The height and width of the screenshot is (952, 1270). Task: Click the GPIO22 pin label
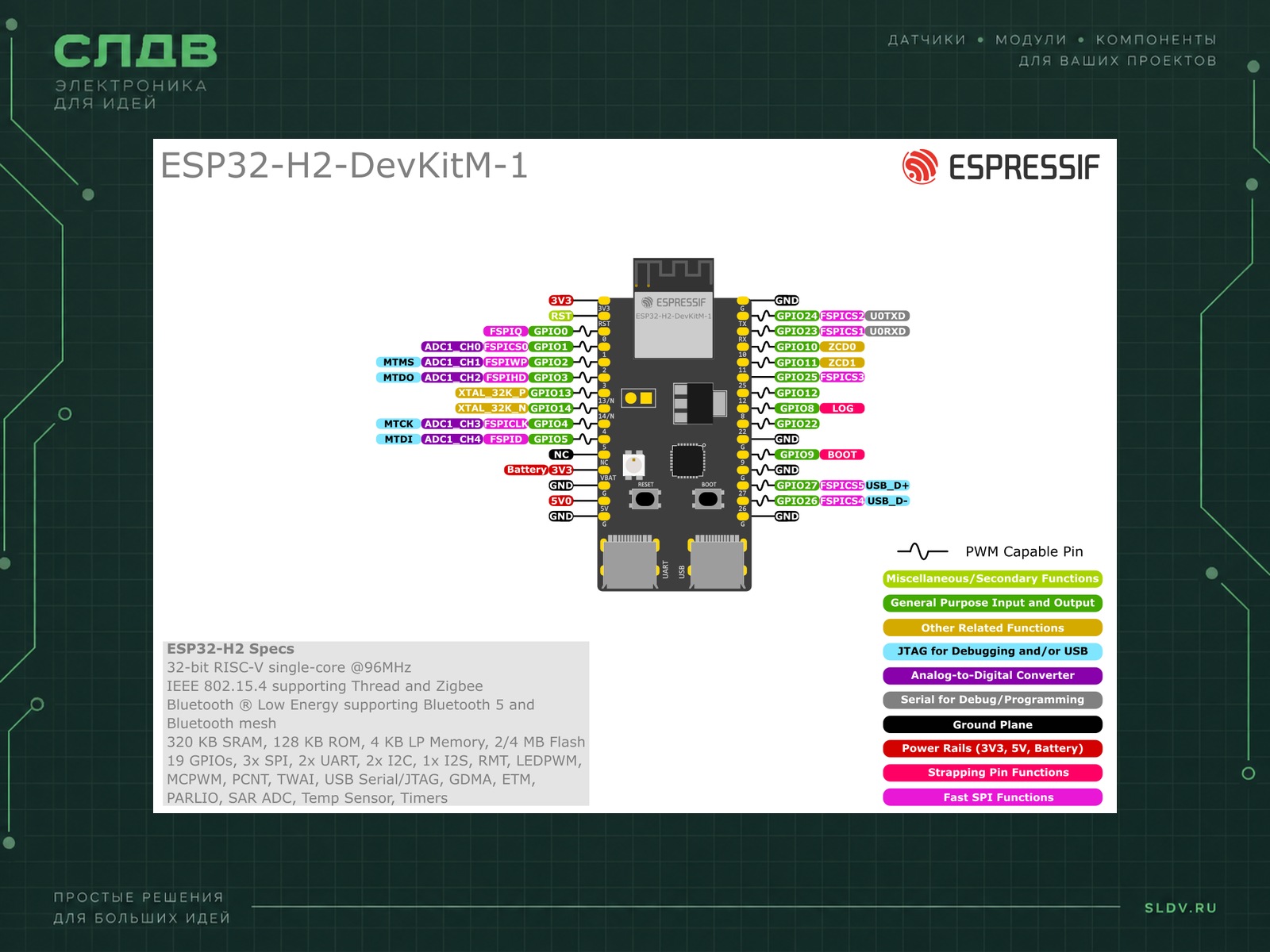tap(797, 424)
